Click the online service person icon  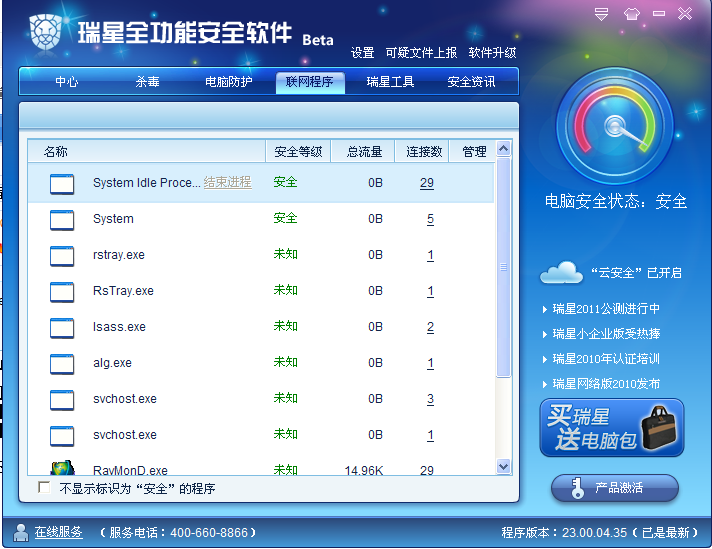tap(20, 532)
